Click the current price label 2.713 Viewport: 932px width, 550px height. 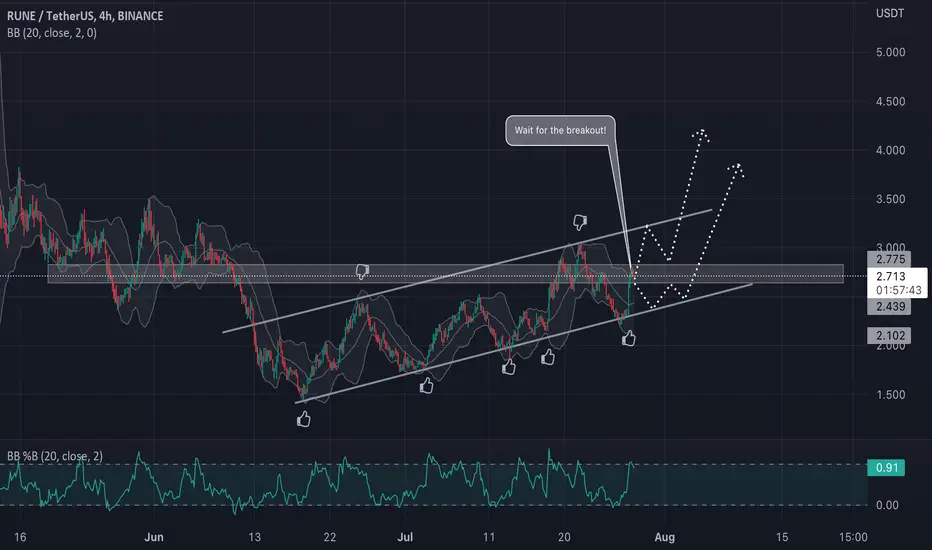point(890,276)
